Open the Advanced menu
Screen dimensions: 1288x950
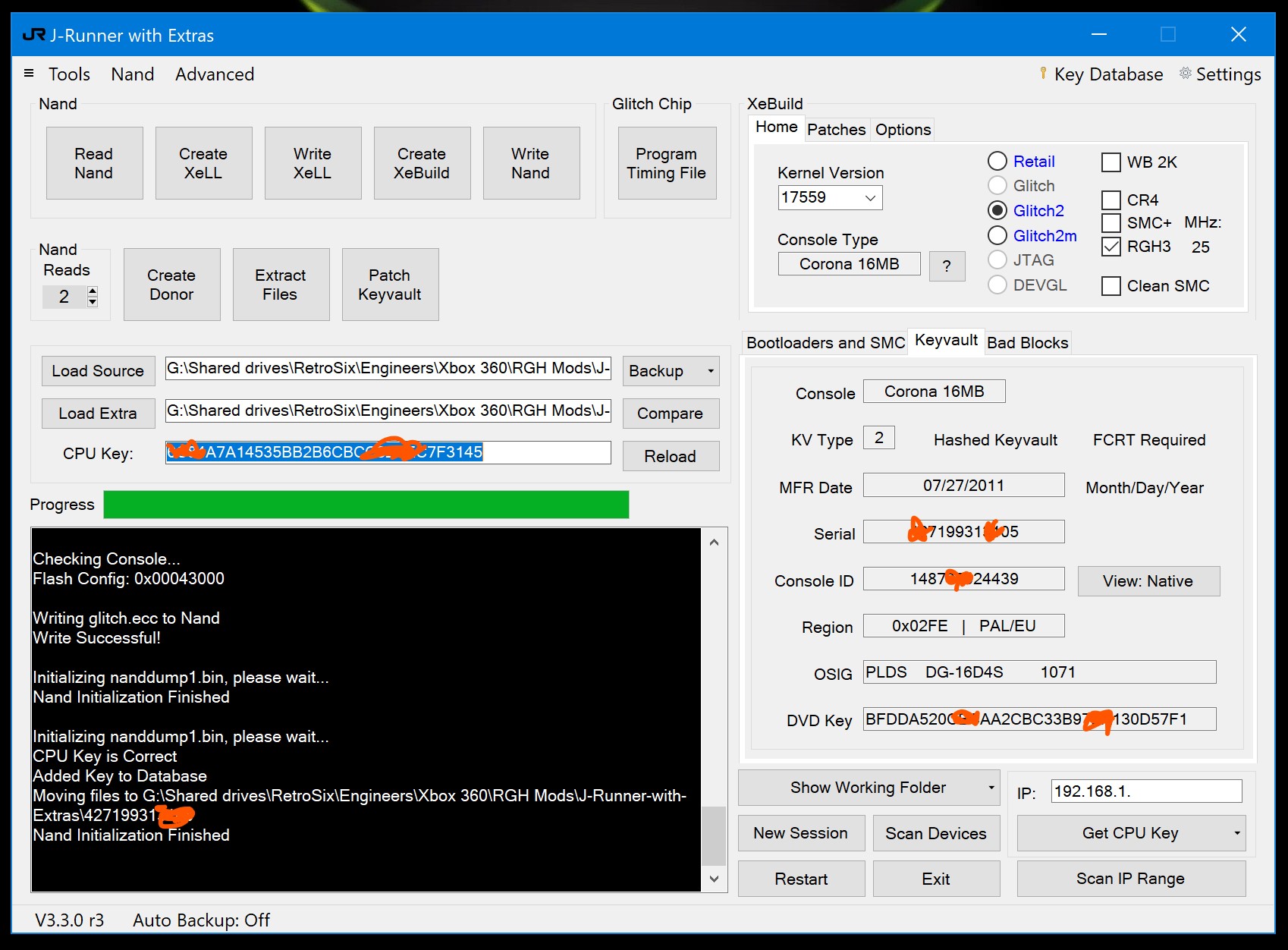215,74
